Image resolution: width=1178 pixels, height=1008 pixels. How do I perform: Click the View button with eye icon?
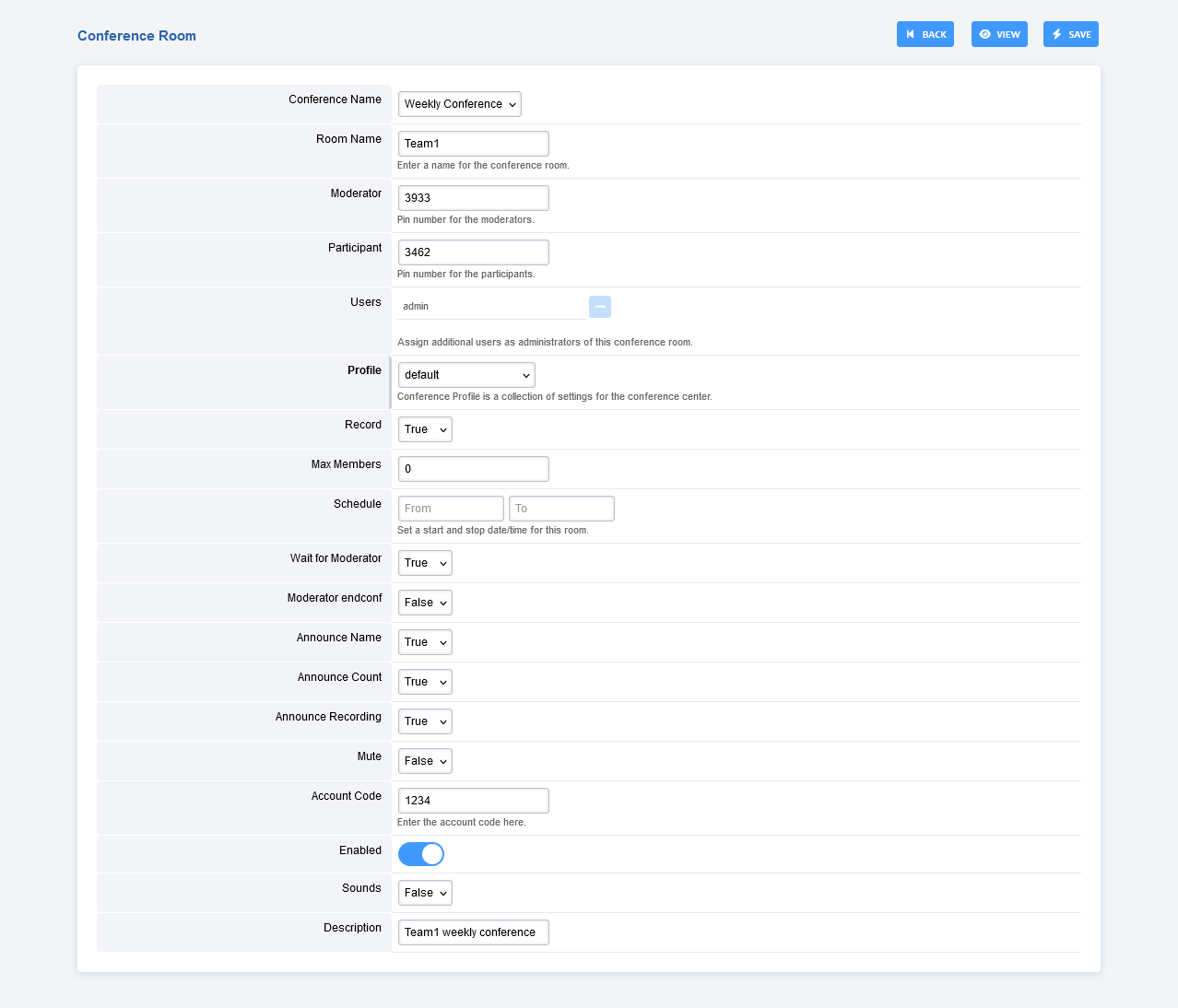click(x=999, y=34)
